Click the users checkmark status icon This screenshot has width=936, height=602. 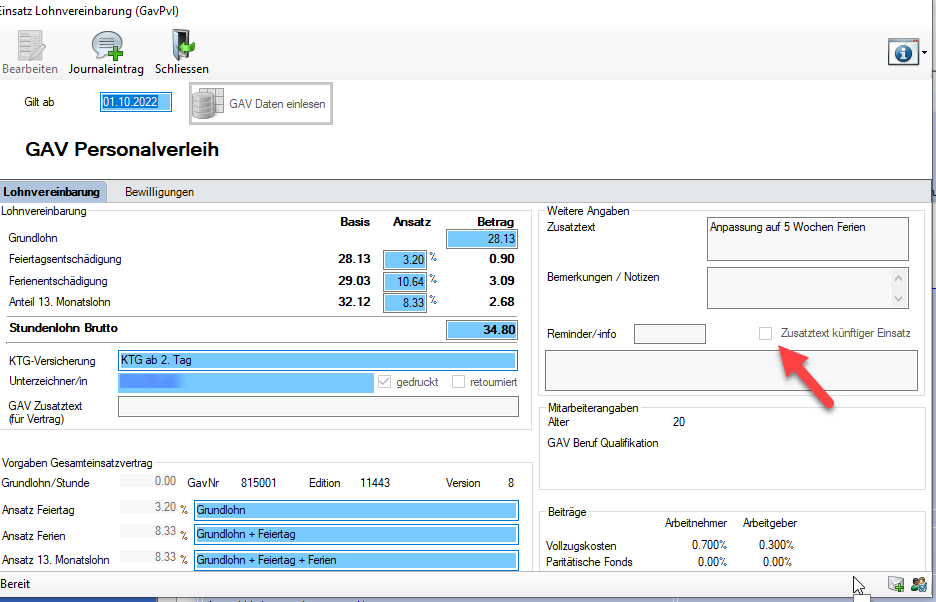[919, 584]
